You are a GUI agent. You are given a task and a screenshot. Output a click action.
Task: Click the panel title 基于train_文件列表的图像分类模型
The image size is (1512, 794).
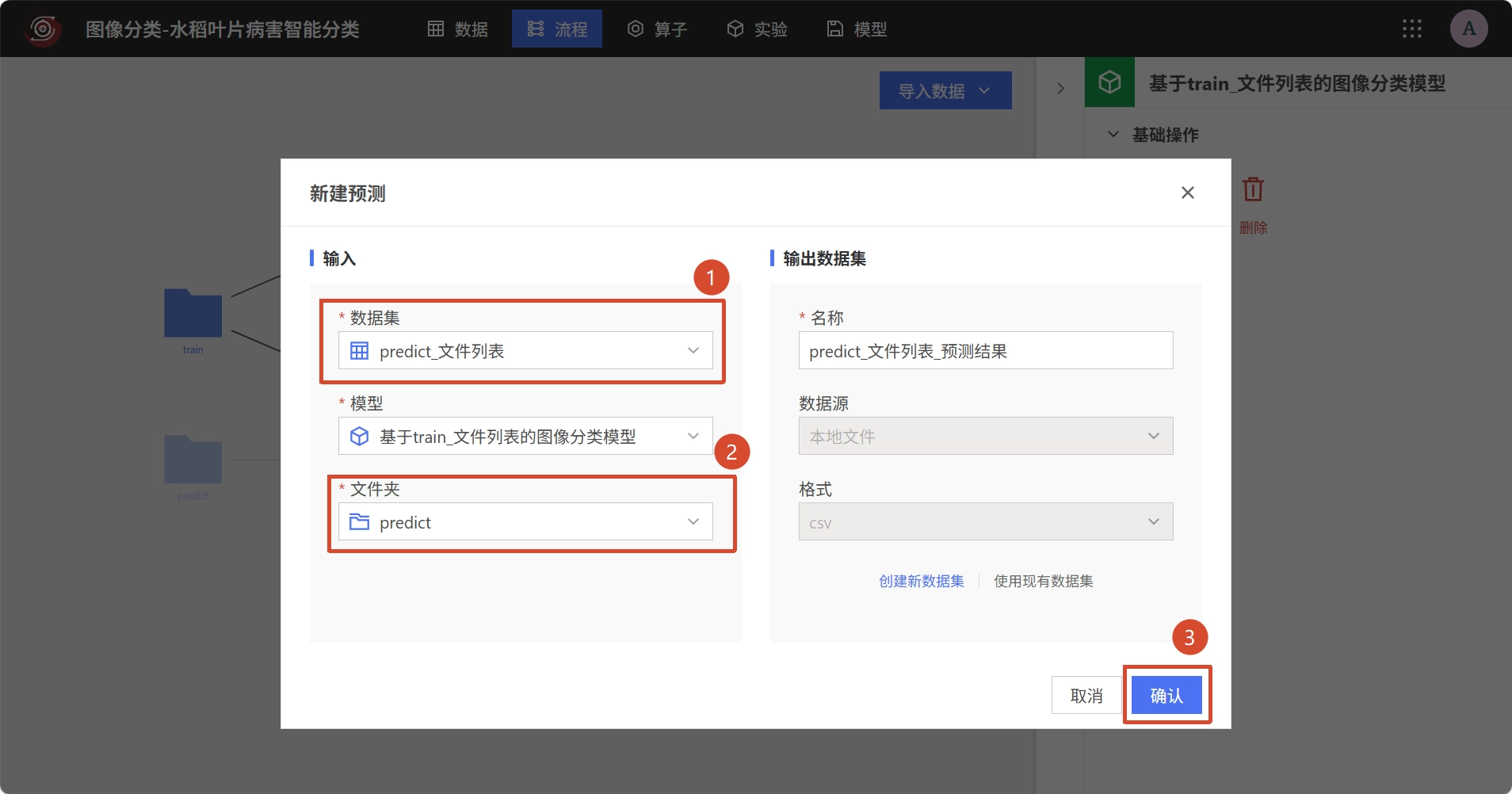coord(1297,83)
